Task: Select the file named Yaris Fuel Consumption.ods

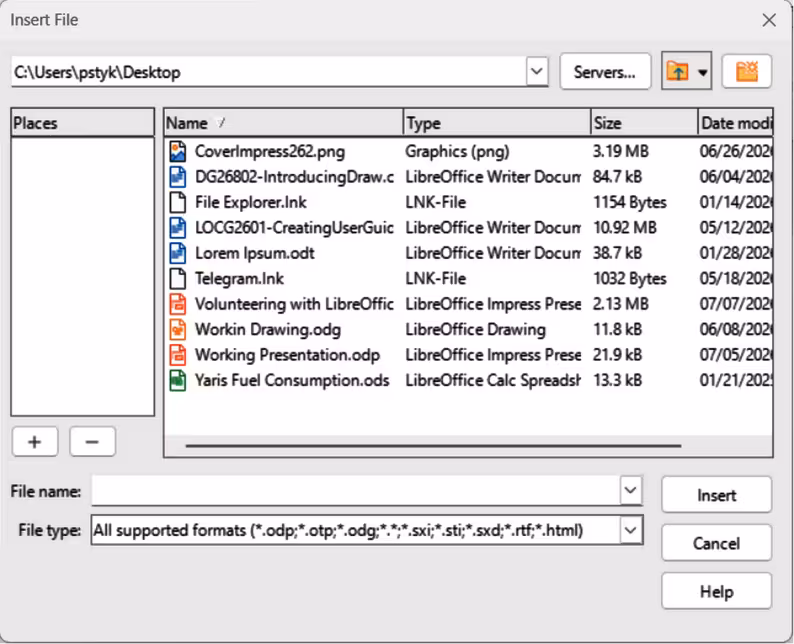Action: click(x=292, y=380)
